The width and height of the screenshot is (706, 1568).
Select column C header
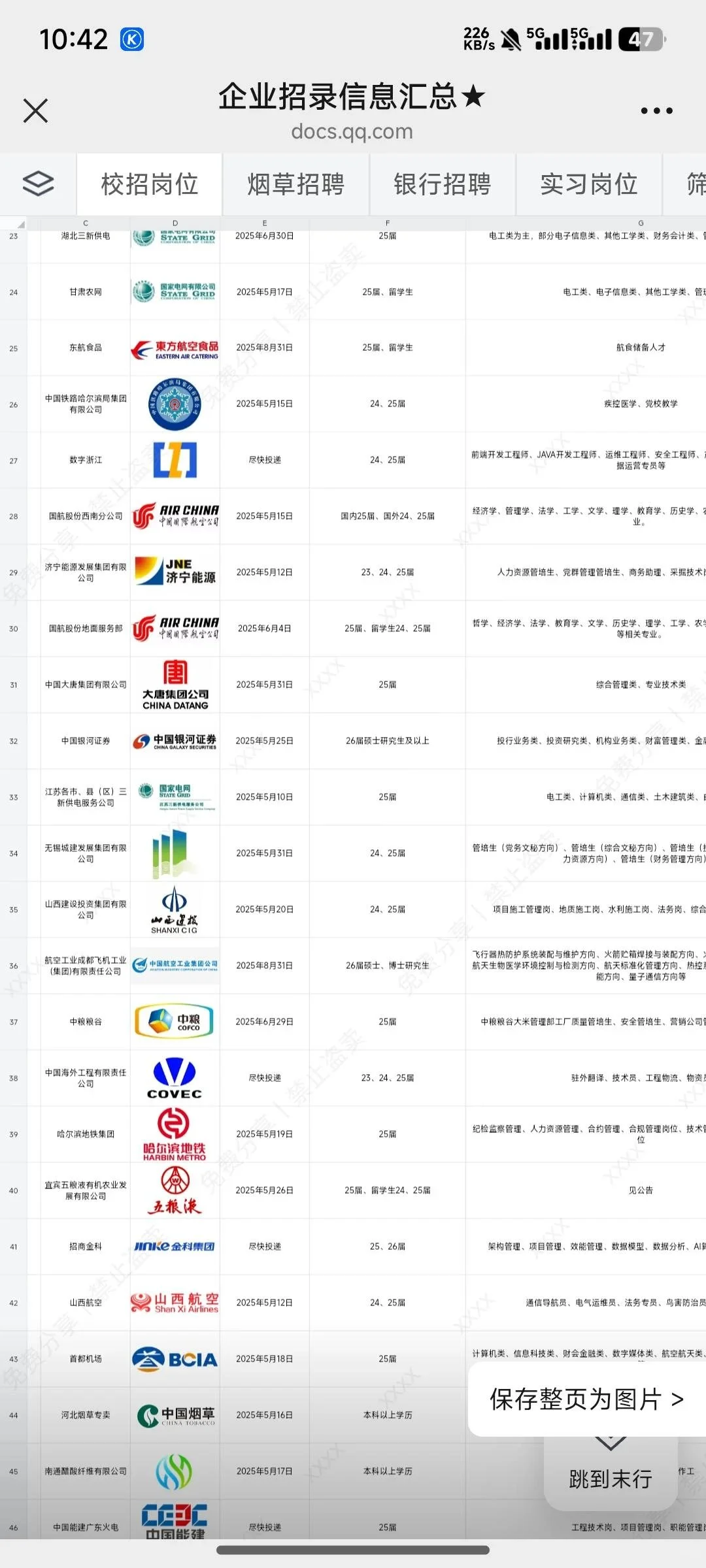point(86,223)
